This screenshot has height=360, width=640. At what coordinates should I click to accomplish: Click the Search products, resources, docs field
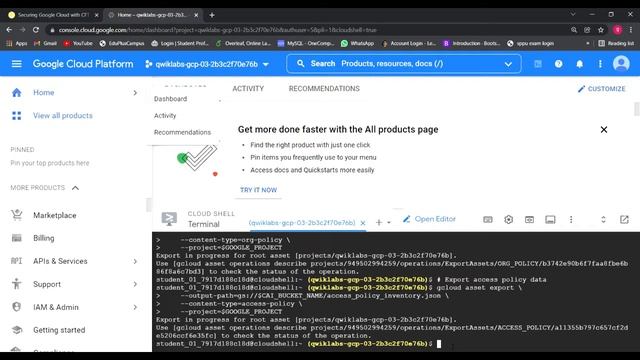(x=403, y=64)
